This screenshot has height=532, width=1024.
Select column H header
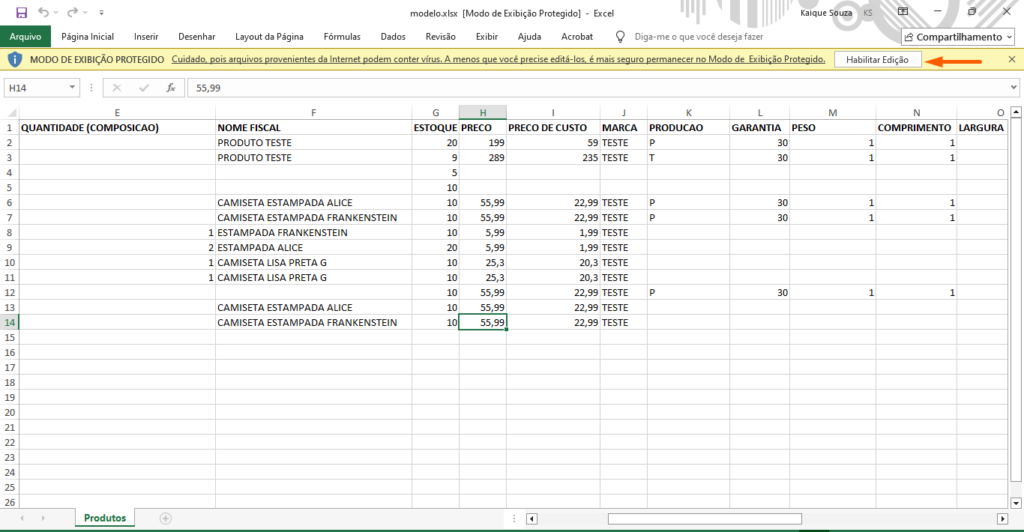tap(482, 112)
